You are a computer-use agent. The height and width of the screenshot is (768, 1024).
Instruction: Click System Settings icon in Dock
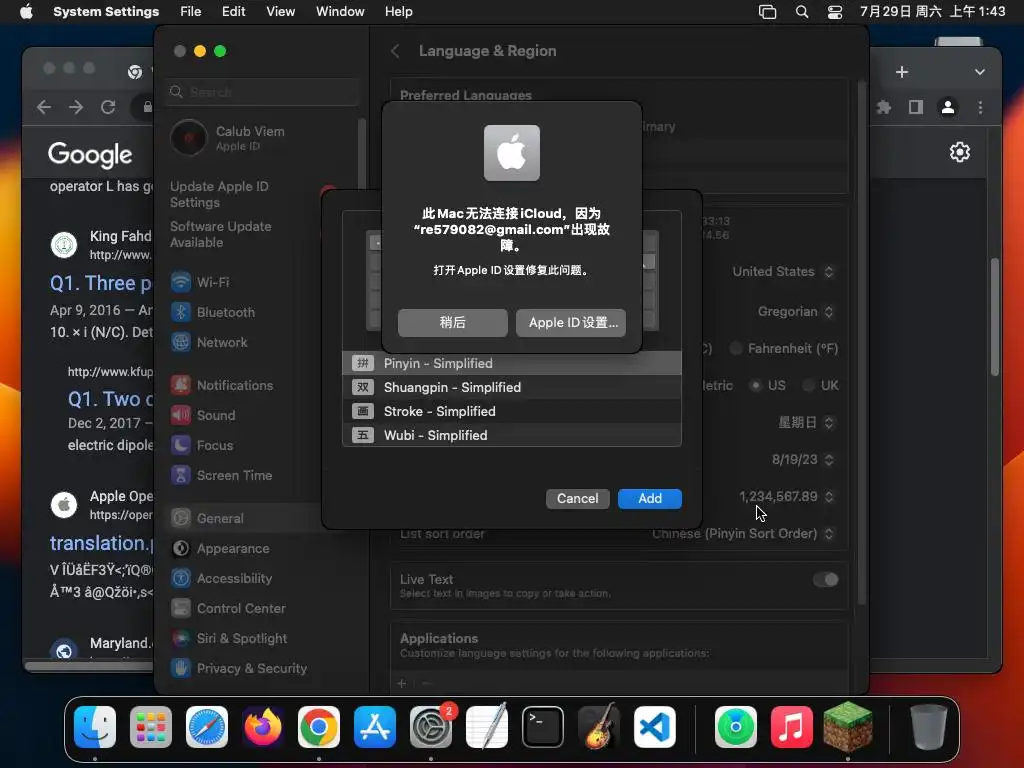431,727
